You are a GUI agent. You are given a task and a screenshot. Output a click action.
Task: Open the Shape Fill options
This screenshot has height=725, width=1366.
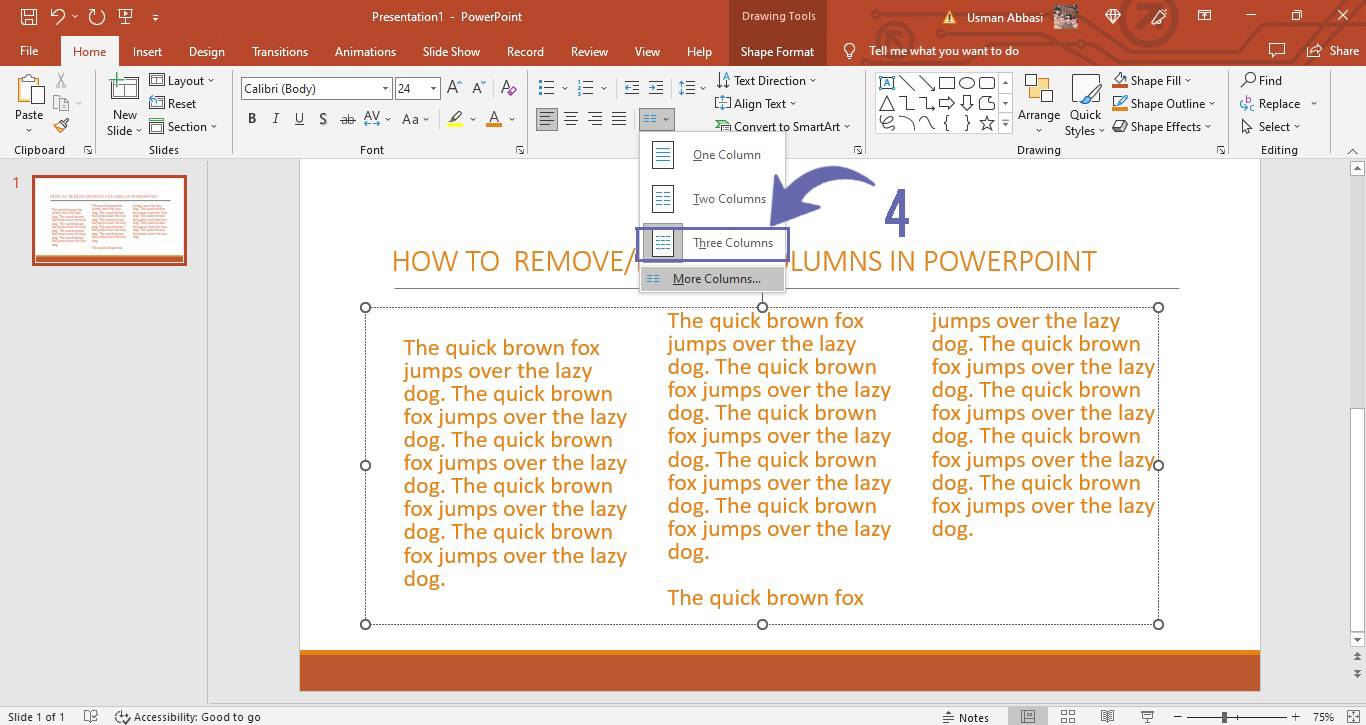point(1152,81)
